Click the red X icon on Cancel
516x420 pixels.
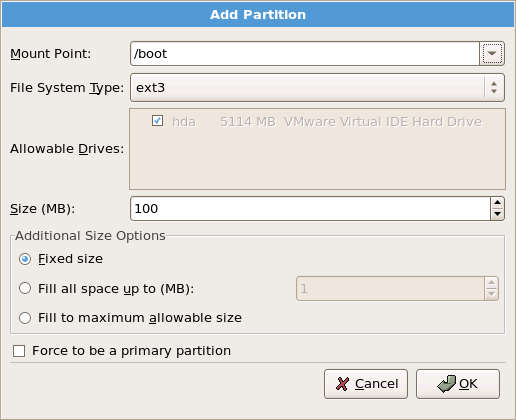tap(342, 384)
